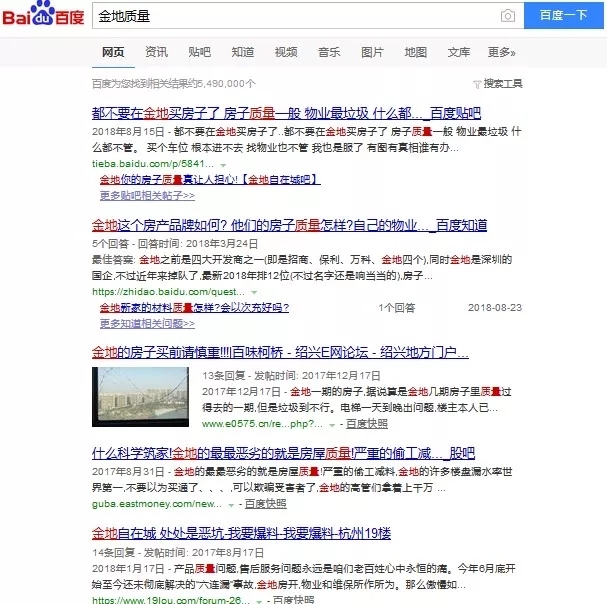Image resolution: width=607 pixels, height=604 pixels.
Task: Open 百度快照 for the guba.eastmoney.com result
Action: [x=266, y=504]
